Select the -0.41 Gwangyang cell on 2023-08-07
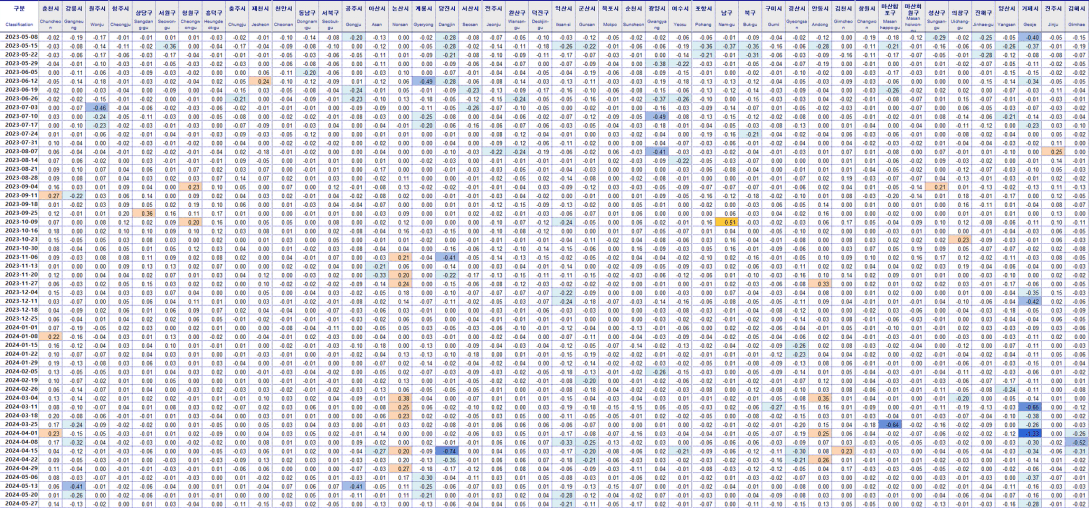 click(x=656, y=151)
